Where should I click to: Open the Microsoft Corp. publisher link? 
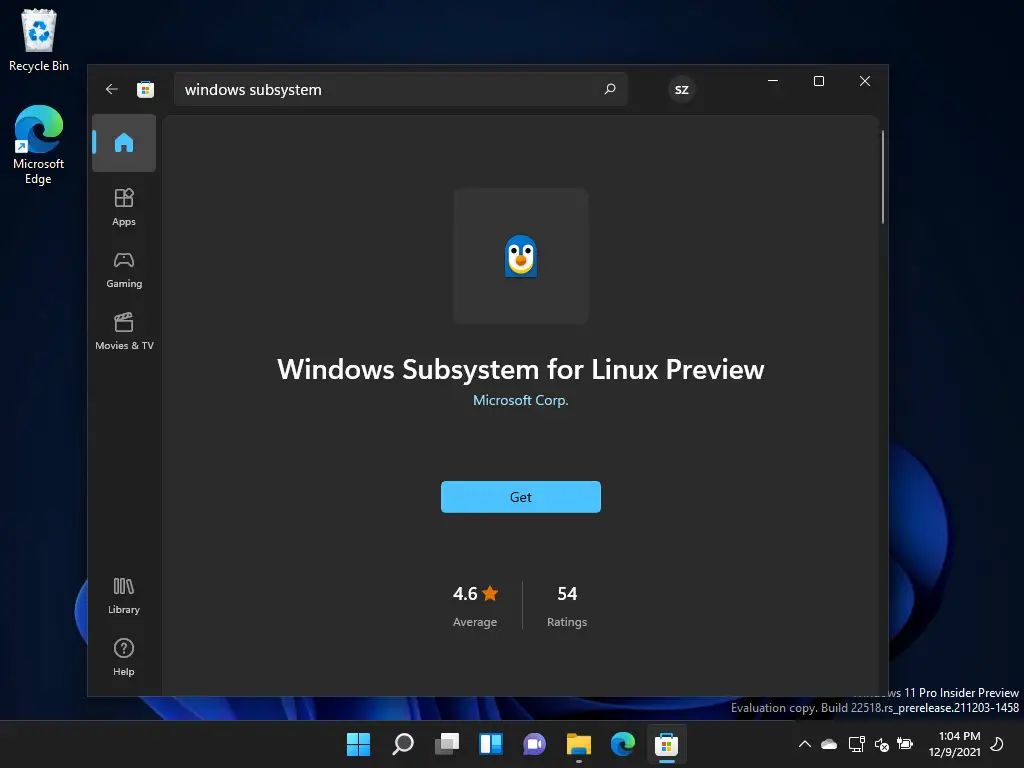[x=520, y=400]
